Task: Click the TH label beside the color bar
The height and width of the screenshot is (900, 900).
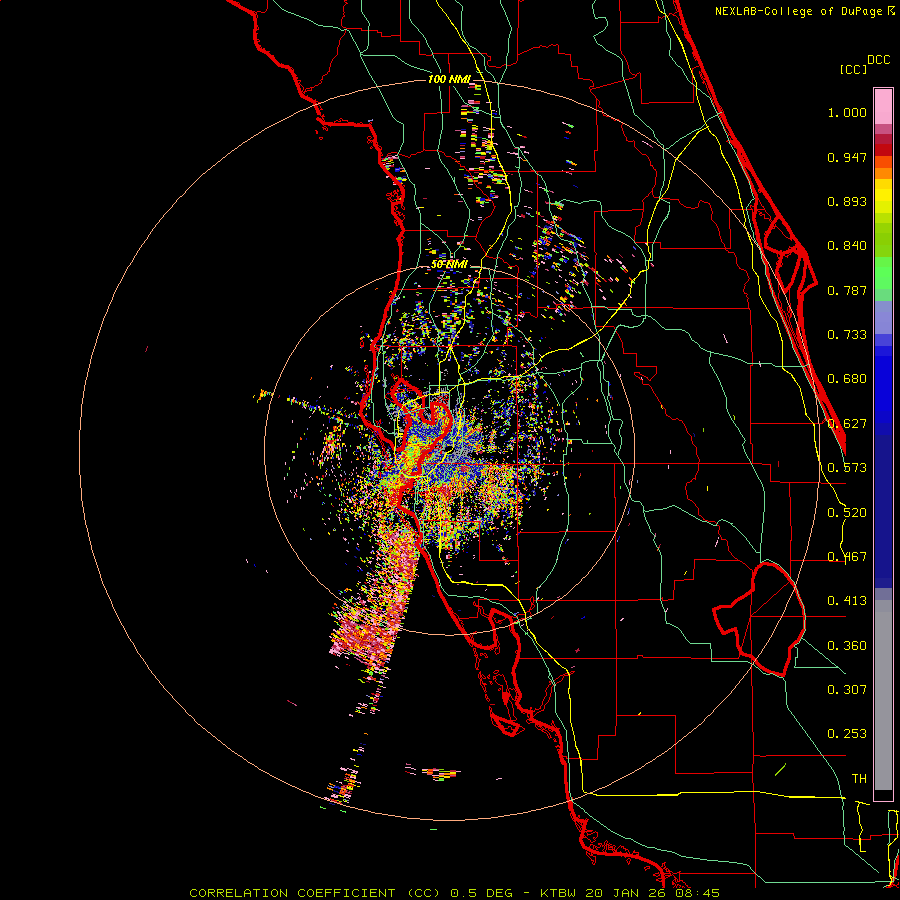Action: [x=859, y=779]
